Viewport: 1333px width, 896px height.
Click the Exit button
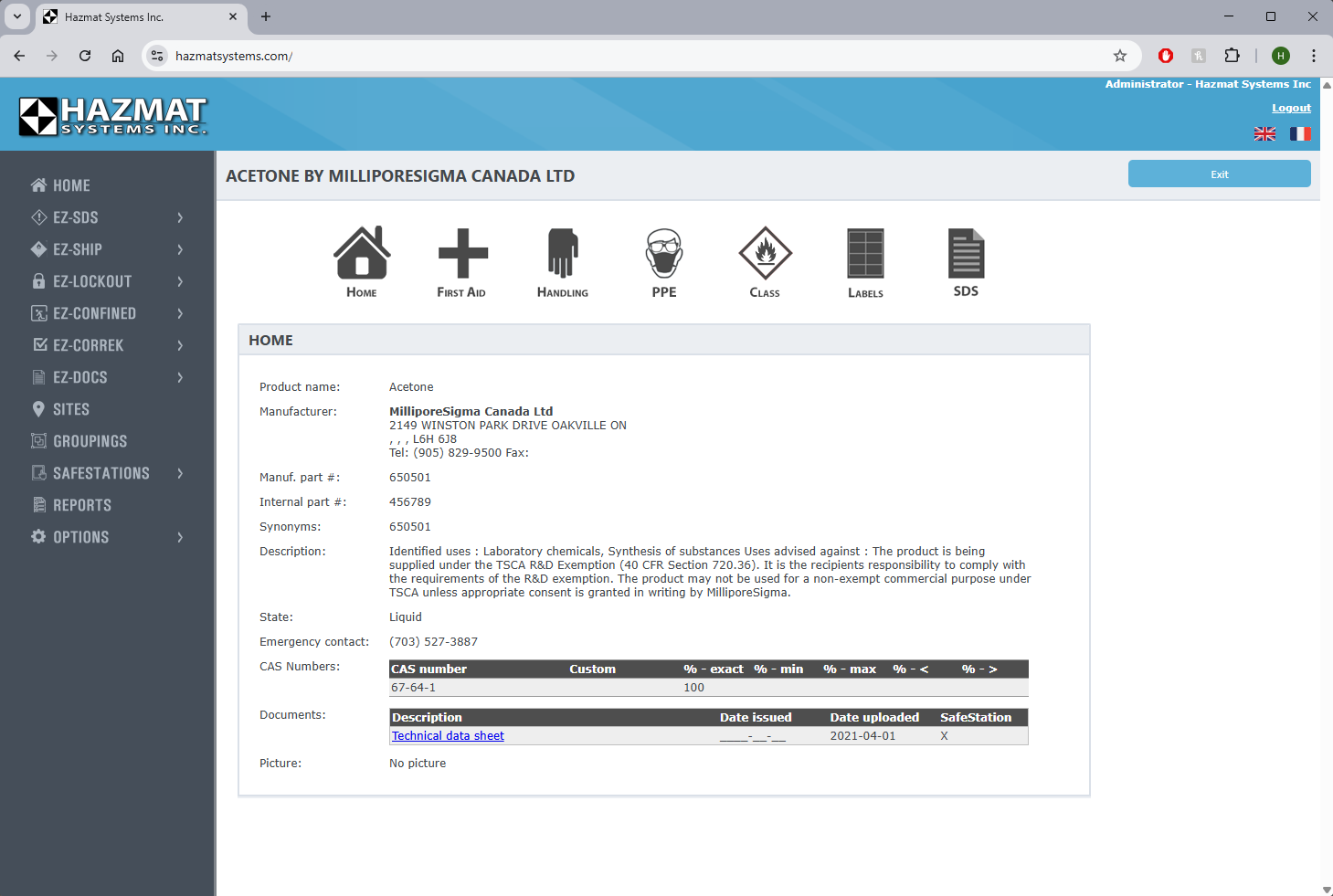tap(1219, 174)
